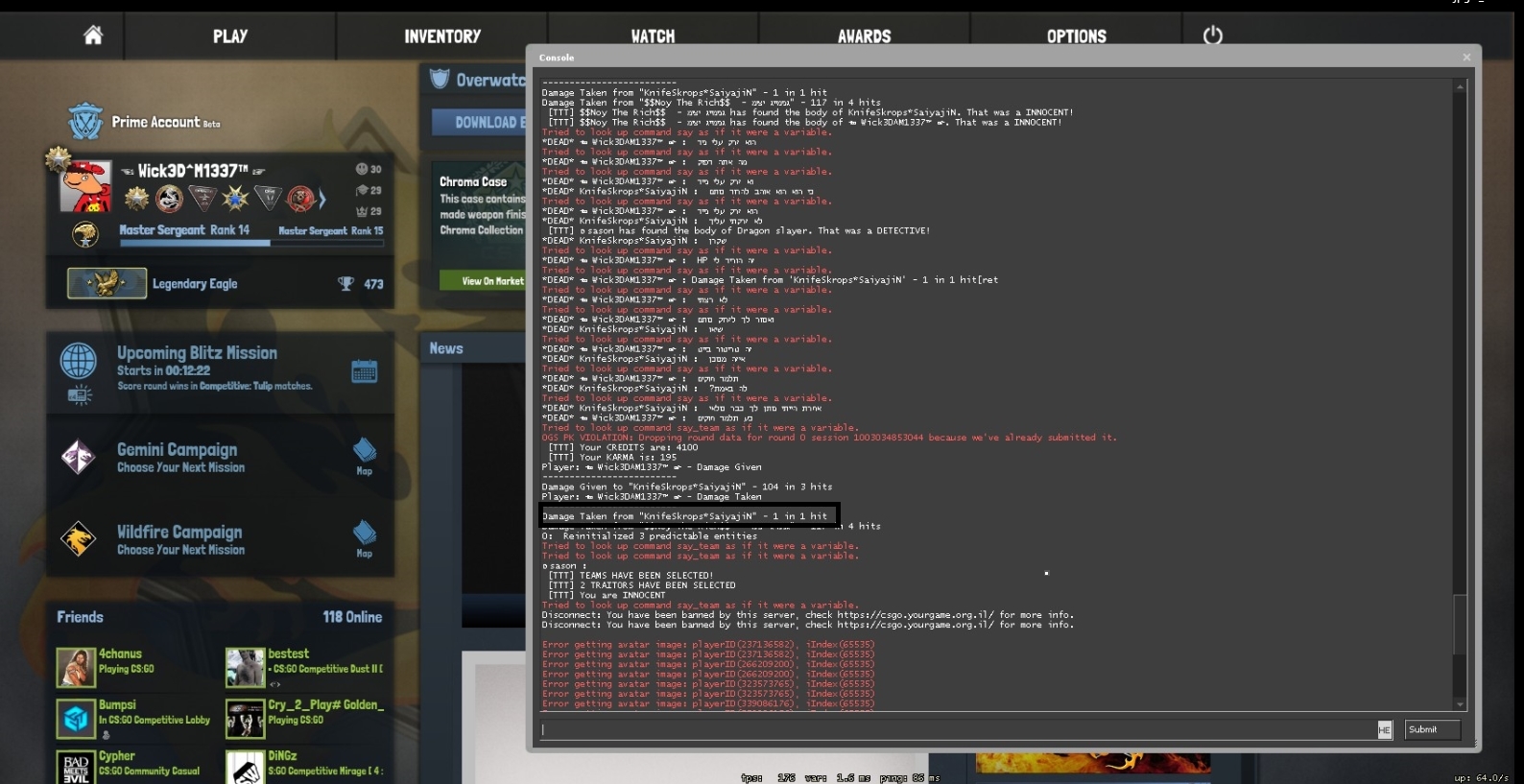Open friend 4chanus avatar
This screenshot has height=784, width=1524.
click(x=76, y=668)
